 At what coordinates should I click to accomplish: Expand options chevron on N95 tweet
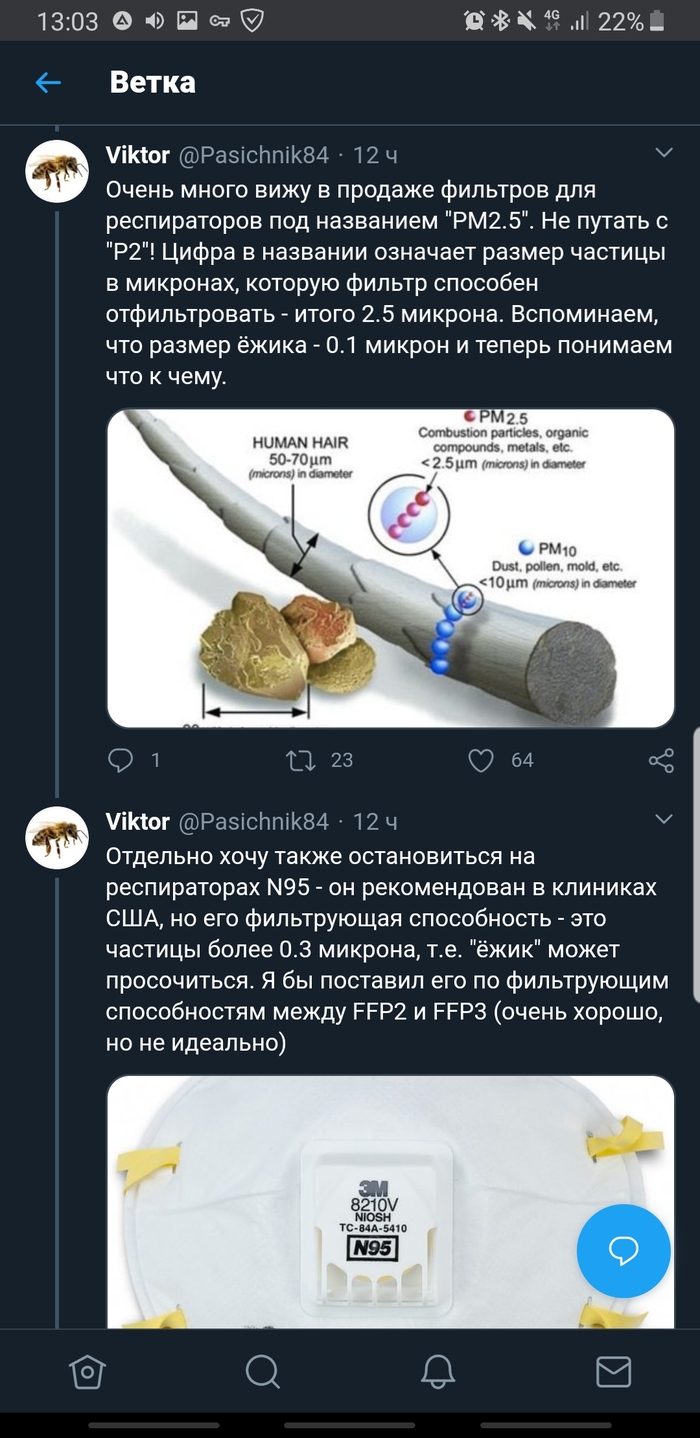point(663,820)
